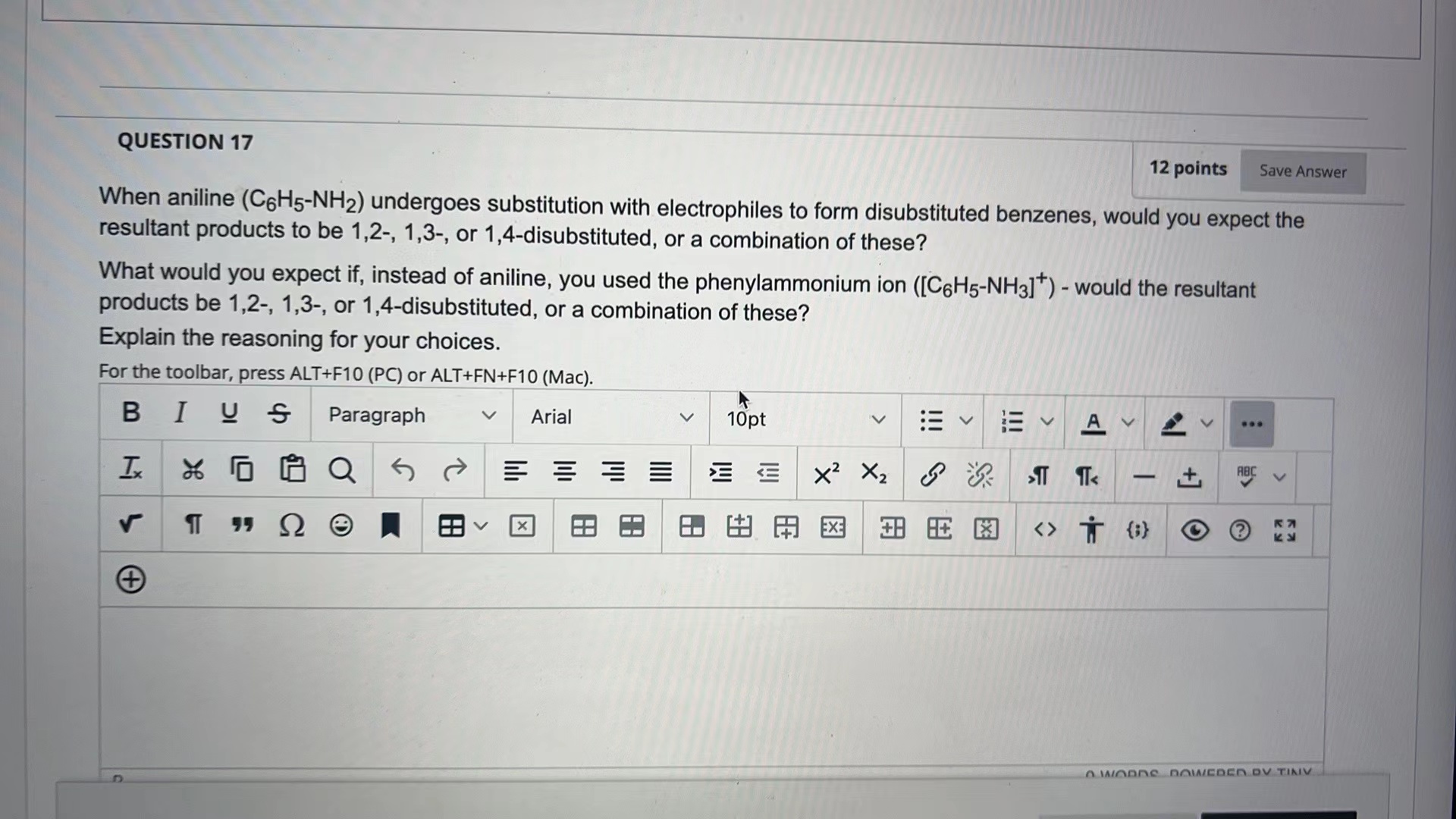Click the Redo arrow icon
This screenshot has height=819, width=1456.
coord(454,471)
